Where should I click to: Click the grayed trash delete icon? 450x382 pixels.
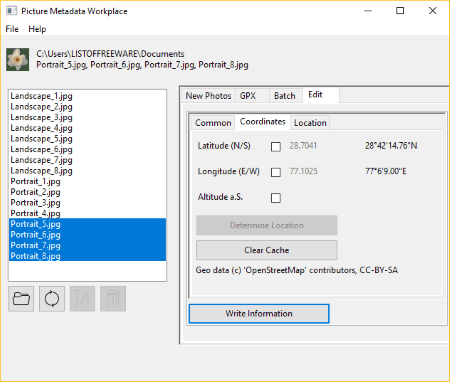click(113, 299)
